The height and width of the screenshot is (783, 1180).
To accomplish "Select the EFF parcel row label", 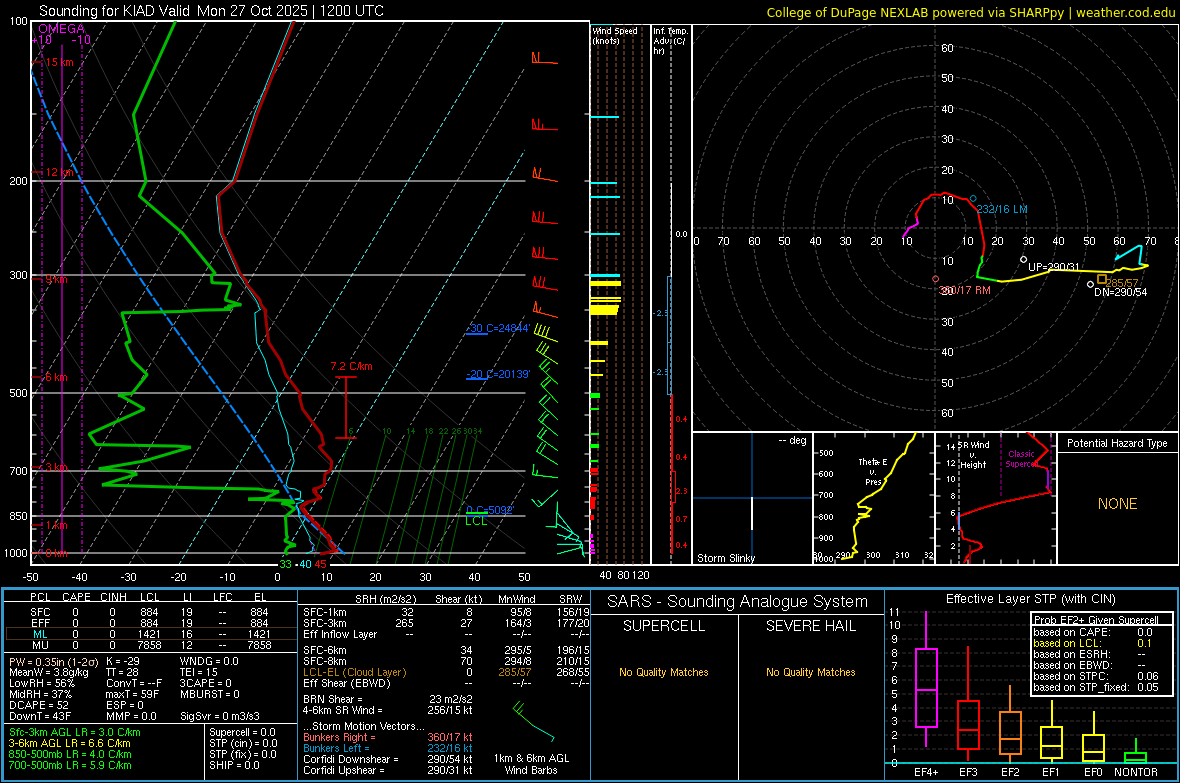I will [x=40, y=623].
